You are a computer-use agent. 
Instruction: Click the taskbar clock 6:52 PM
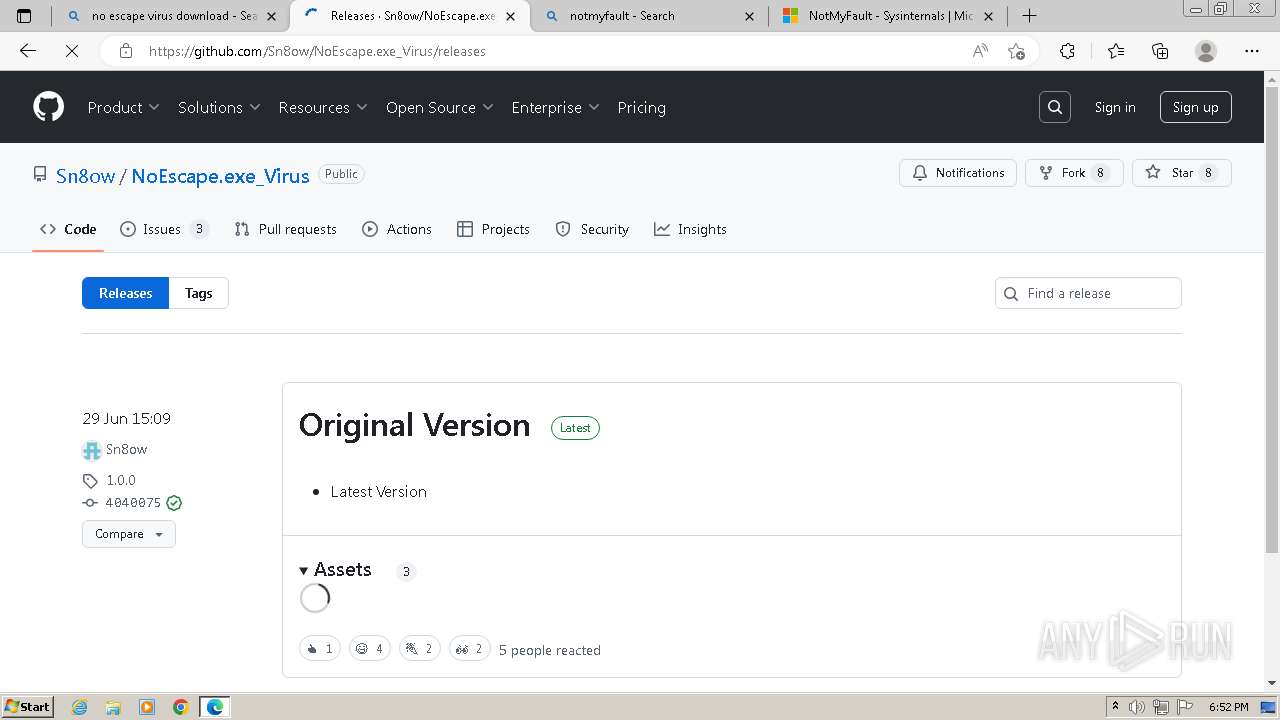[x=1228, y=707]
